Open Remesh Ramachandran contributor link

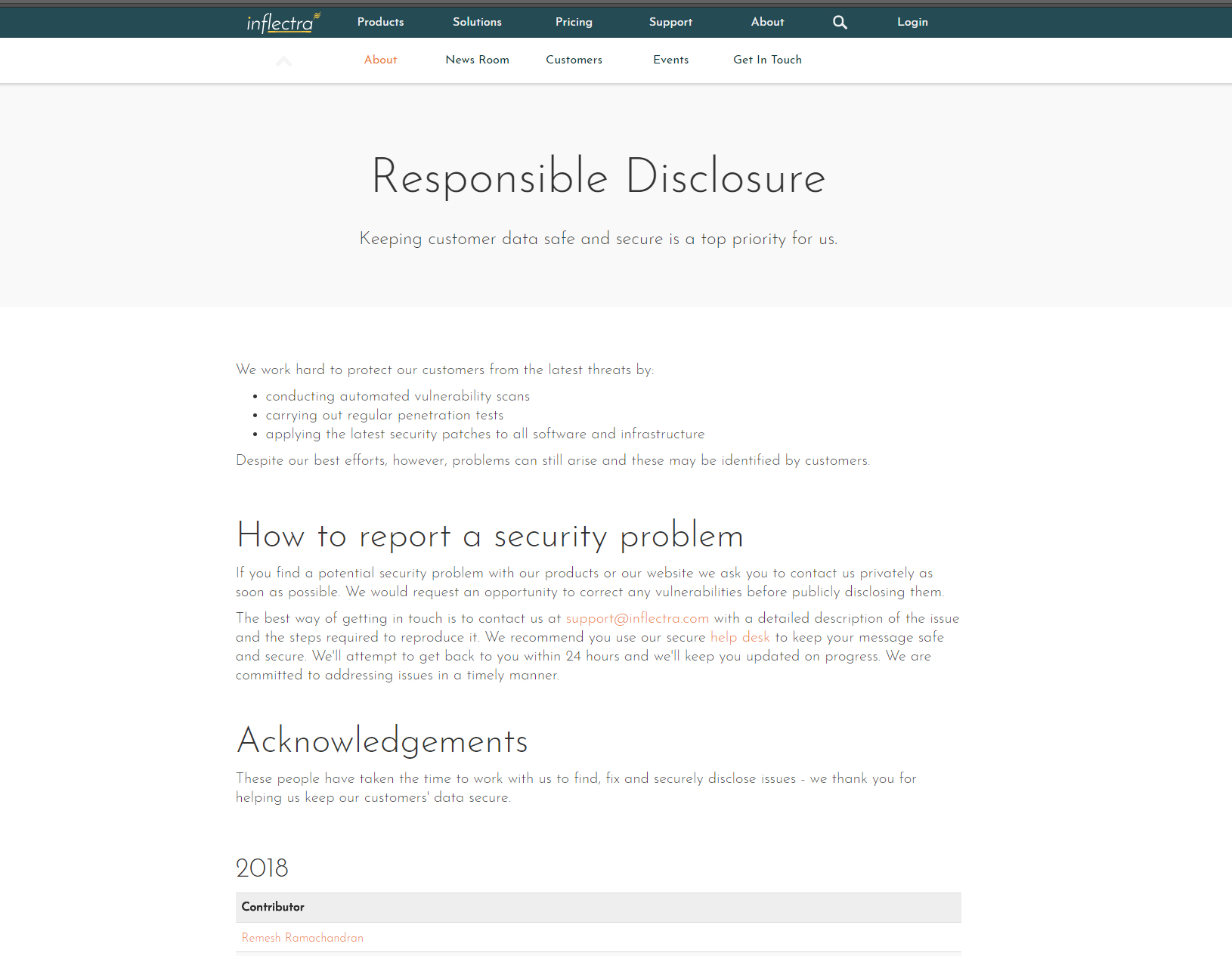click(x=302, y=938)
